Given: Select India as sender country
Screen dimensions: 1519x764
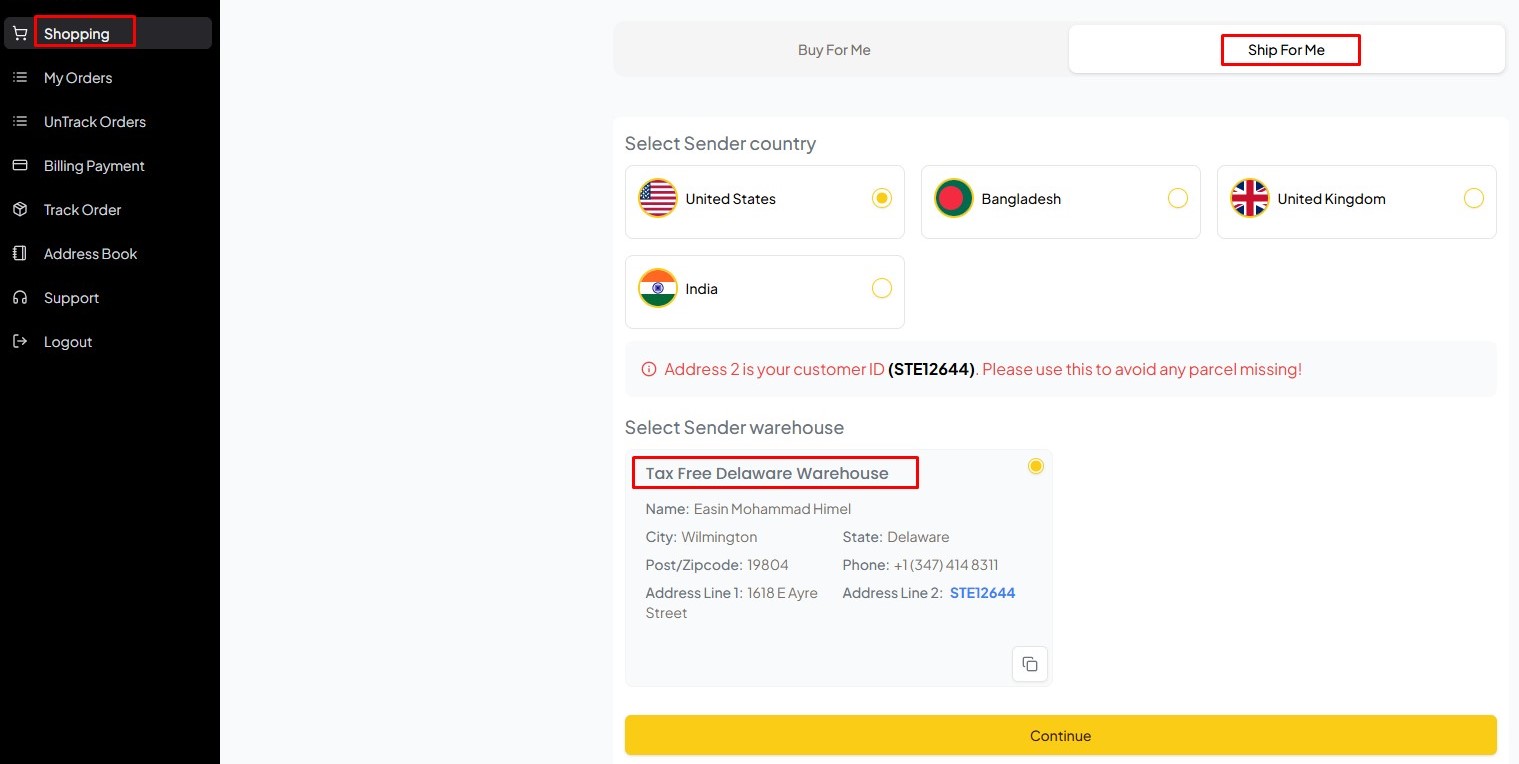Looking at the screenshot, I should [x=881, y=288].
